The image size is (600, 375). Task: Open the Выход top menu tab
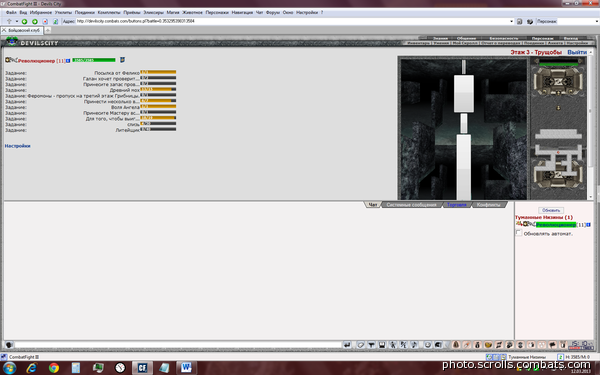[571, 38]
